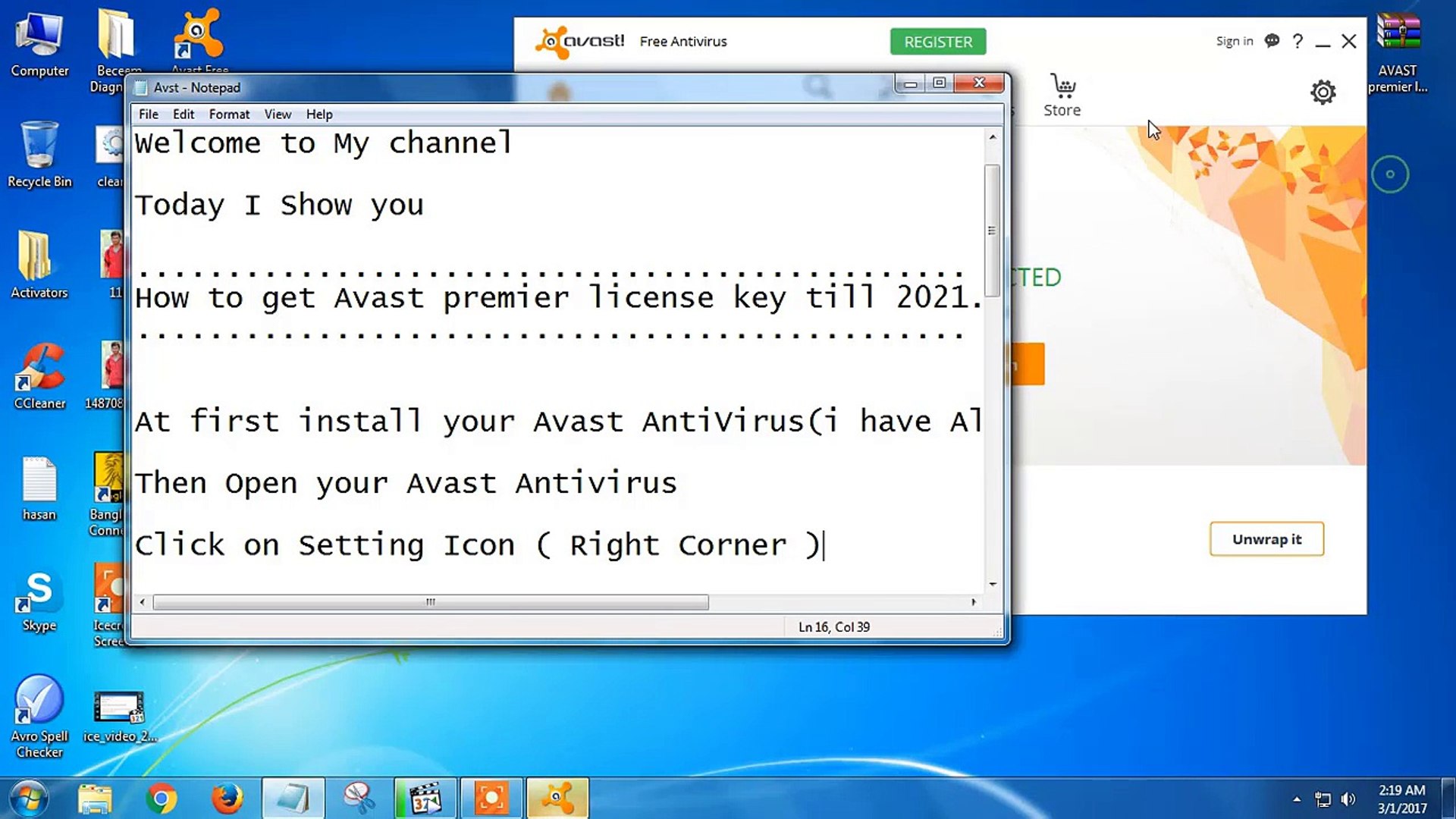Image resolution: width=1456 pixels, height=819 pixels.
Task: Open Notepad File menu
Action: 149,114
